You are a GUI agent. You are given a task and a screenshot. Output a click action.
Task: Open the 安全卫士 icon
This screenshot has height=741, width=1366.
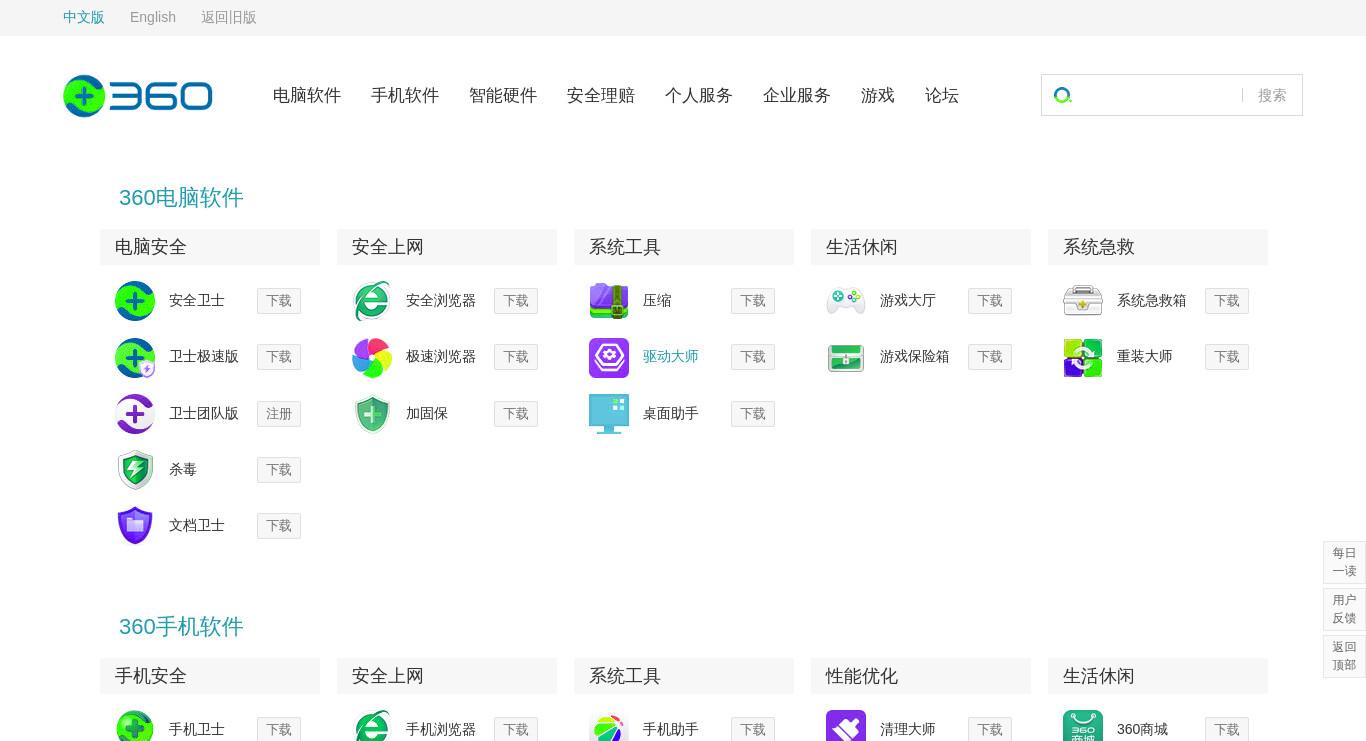pos(135,301)
